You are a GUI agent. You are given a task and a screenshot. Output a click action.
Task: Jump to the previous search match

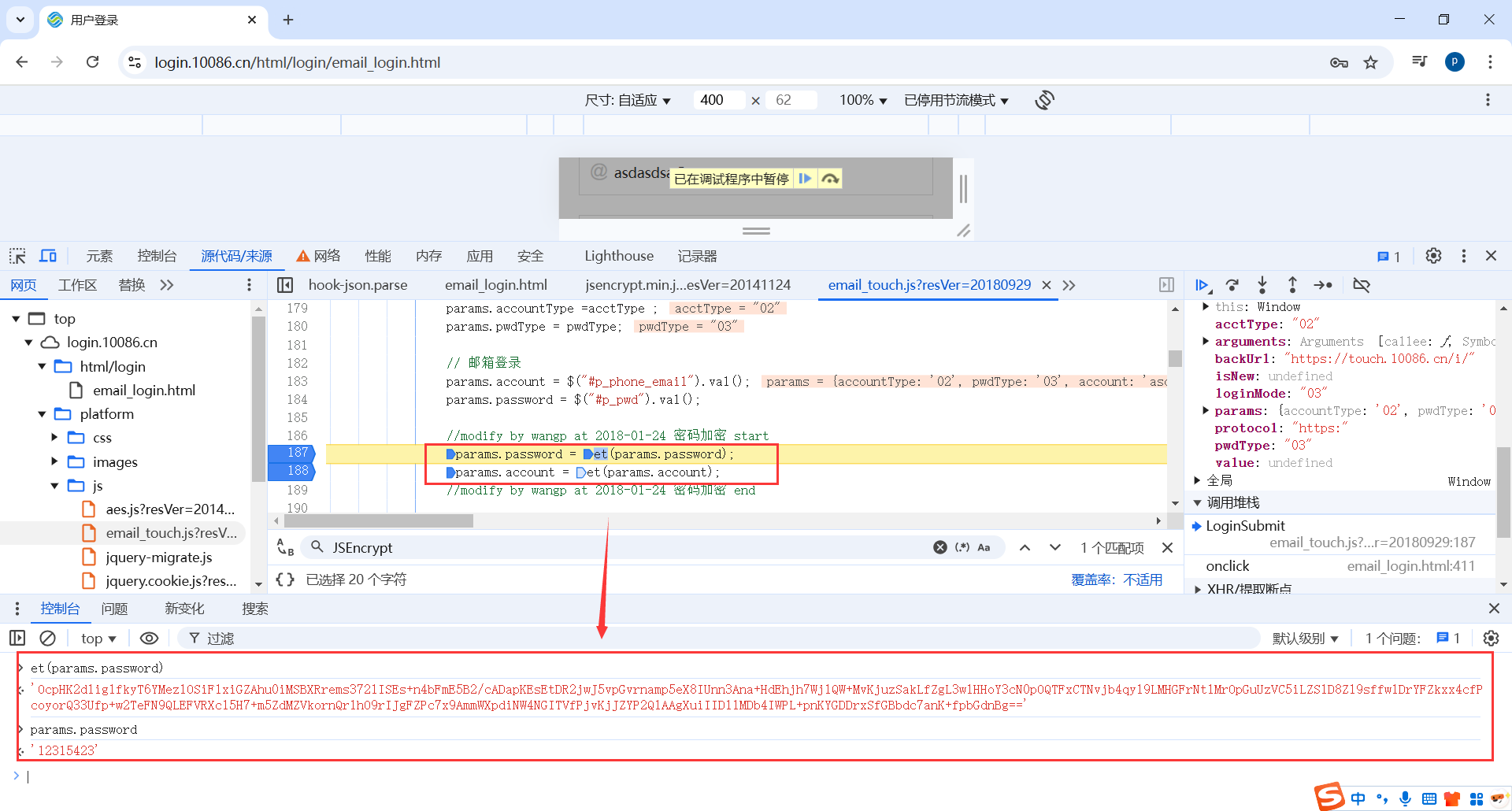[1025, 547]
